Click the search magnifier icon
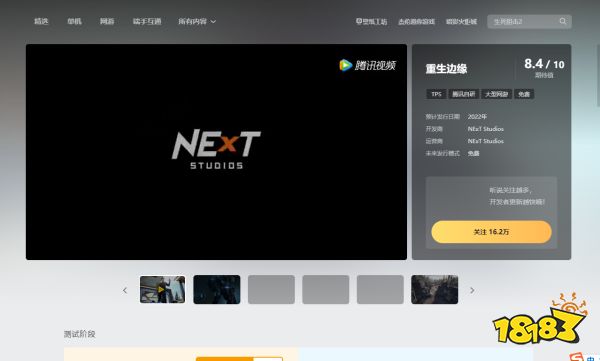The width and height of the screenshot is (600, 361). tap(563, 21)
